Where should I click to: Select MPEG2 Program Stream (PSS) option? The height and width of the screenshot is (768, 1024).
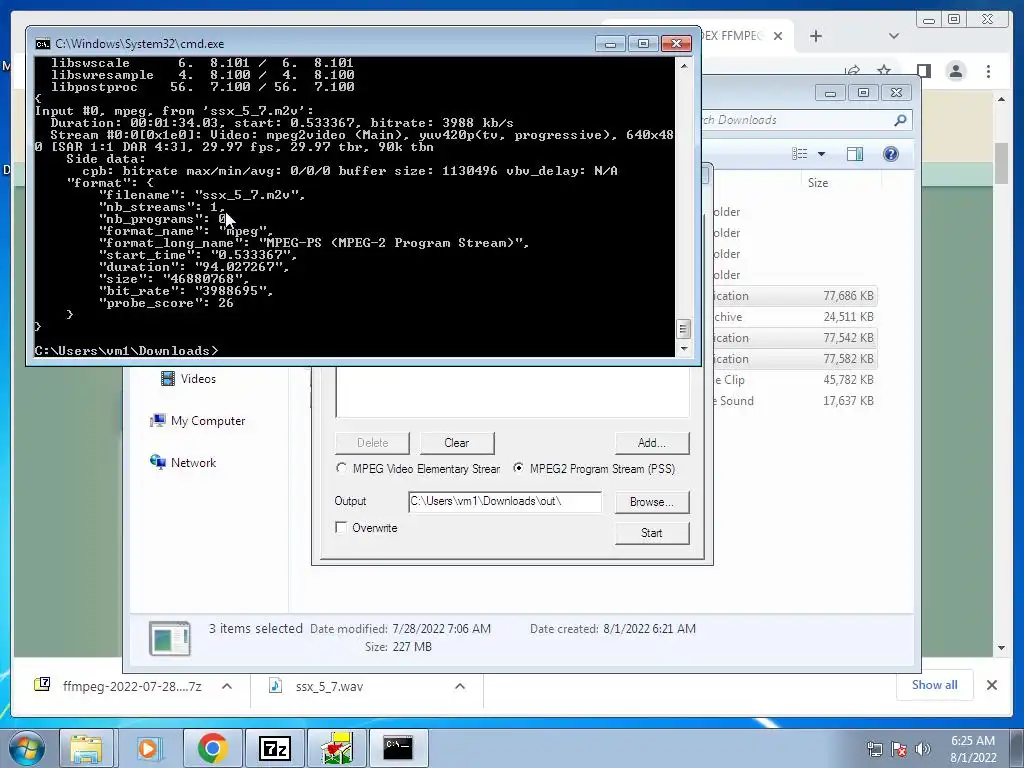519,468
